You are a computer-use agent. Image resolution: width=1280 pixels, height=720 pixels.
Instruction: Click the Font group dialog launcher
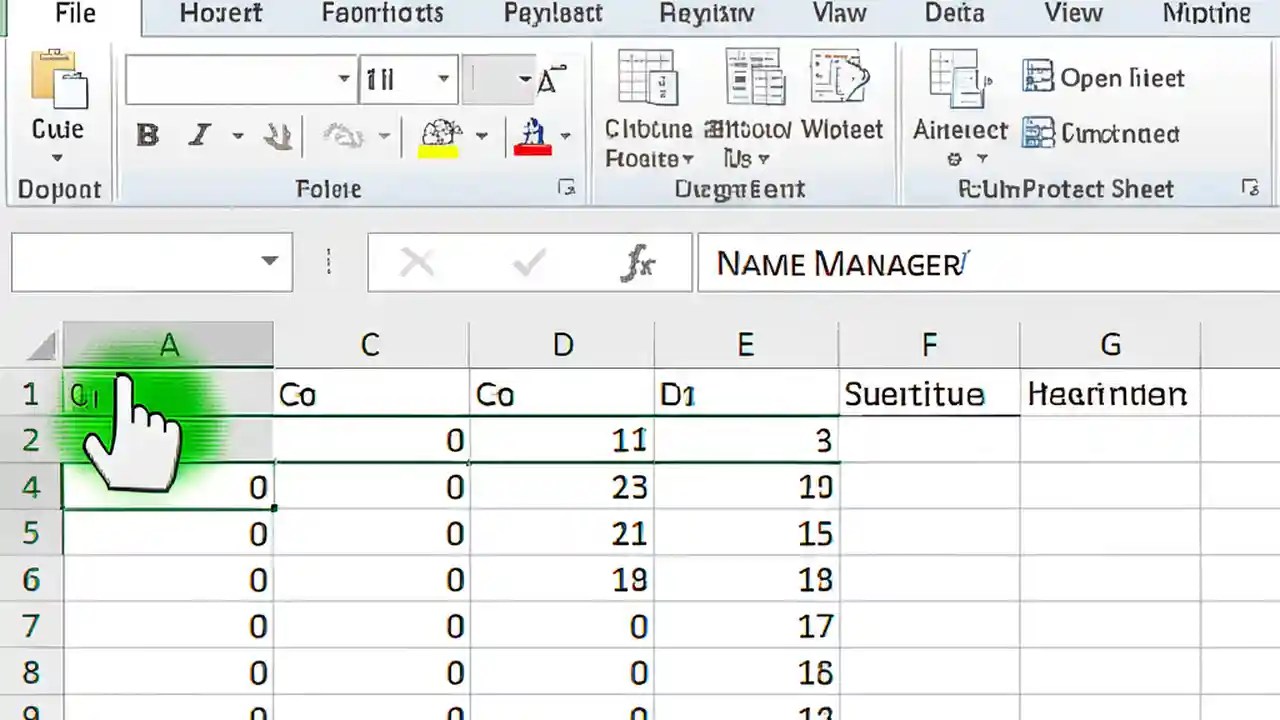(567, 188)
